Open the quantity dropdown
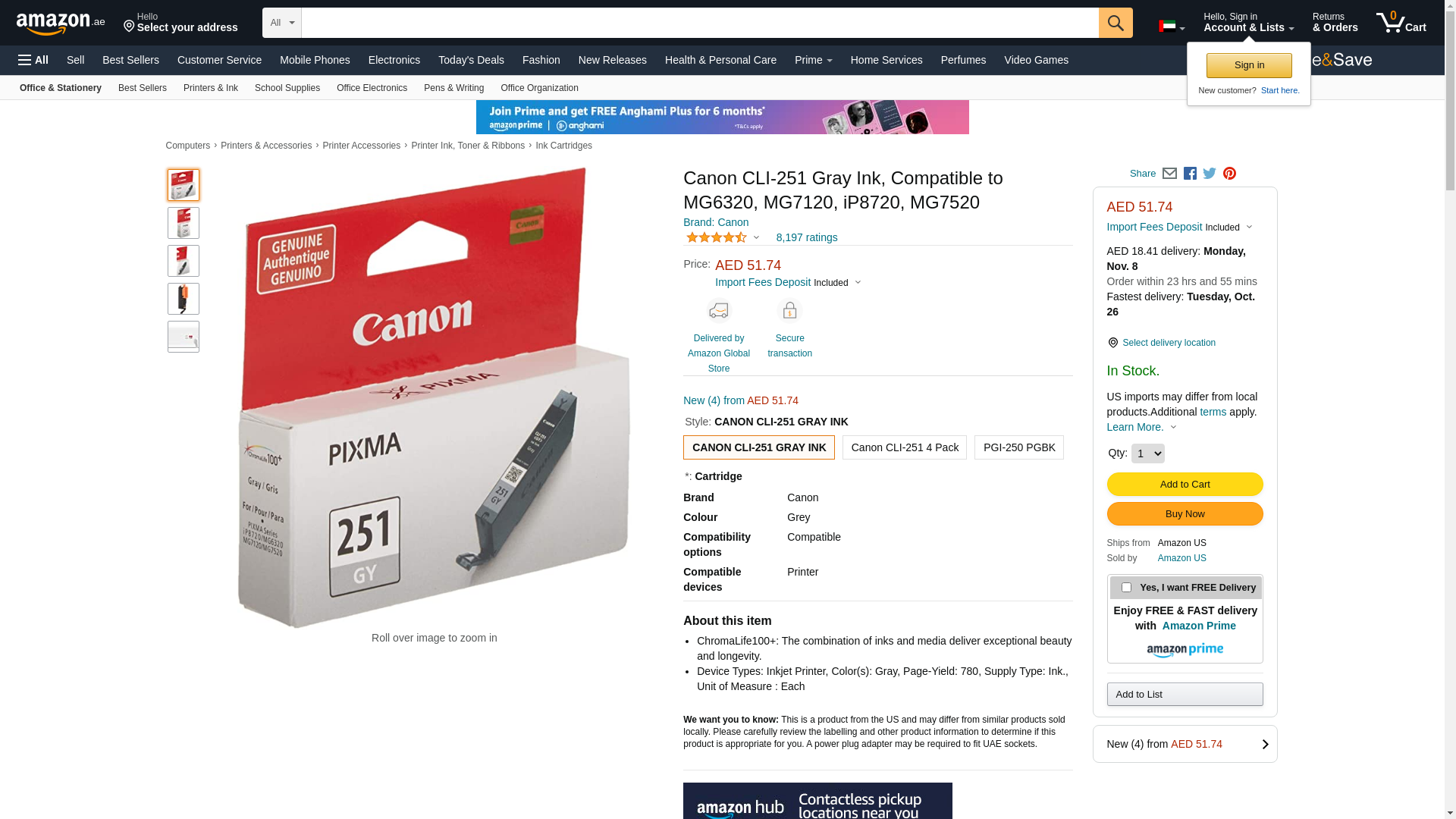Image resolution: width=1456 pixels, height=819 pixels. click(x=1148, y=453)
